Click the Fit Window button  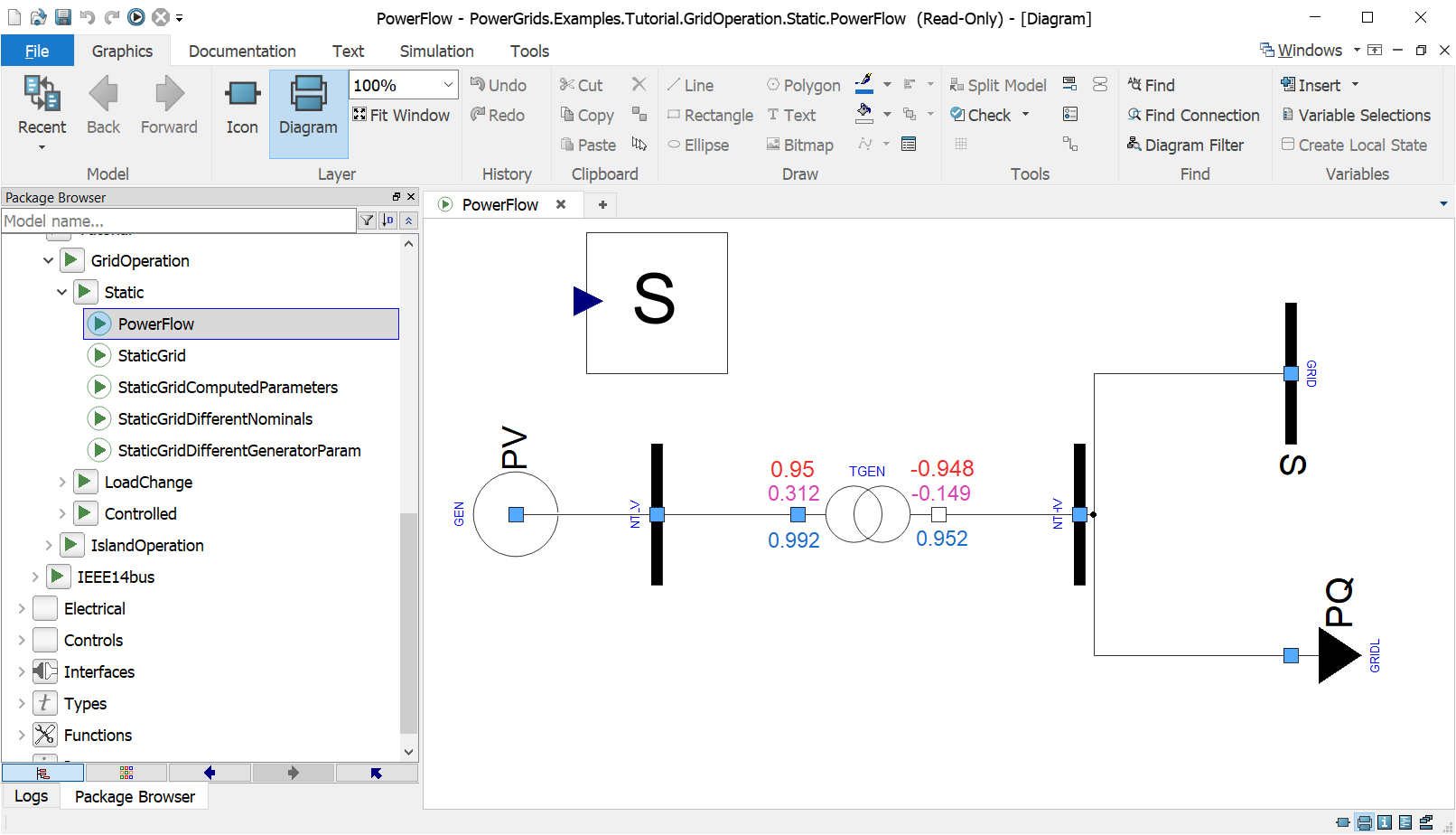401,115
